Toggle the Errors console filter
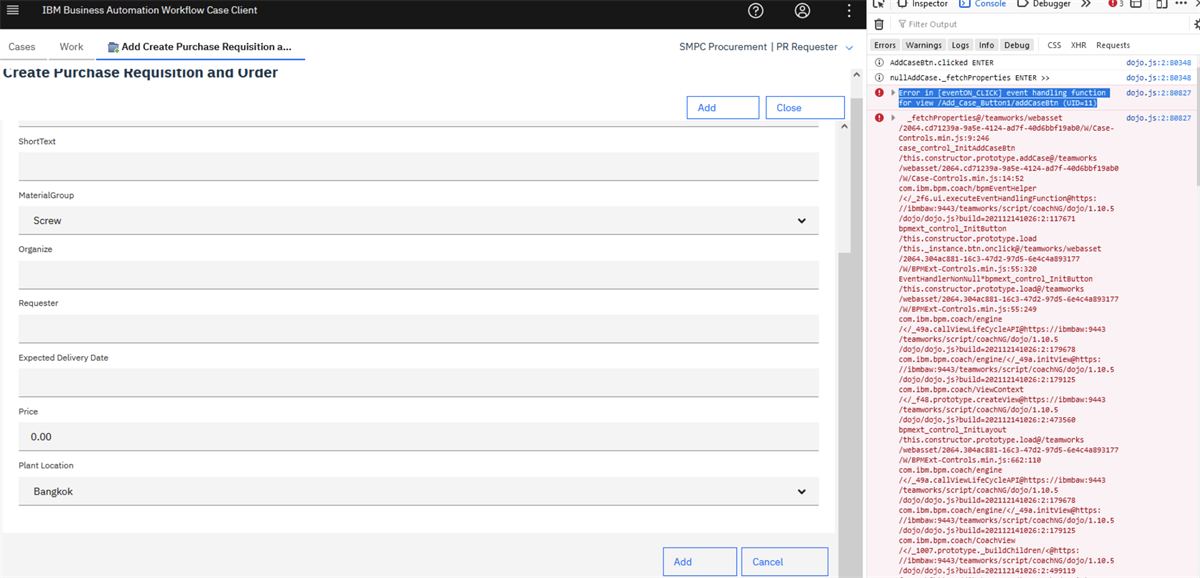The image size is (1200, 578). (885, 45)
